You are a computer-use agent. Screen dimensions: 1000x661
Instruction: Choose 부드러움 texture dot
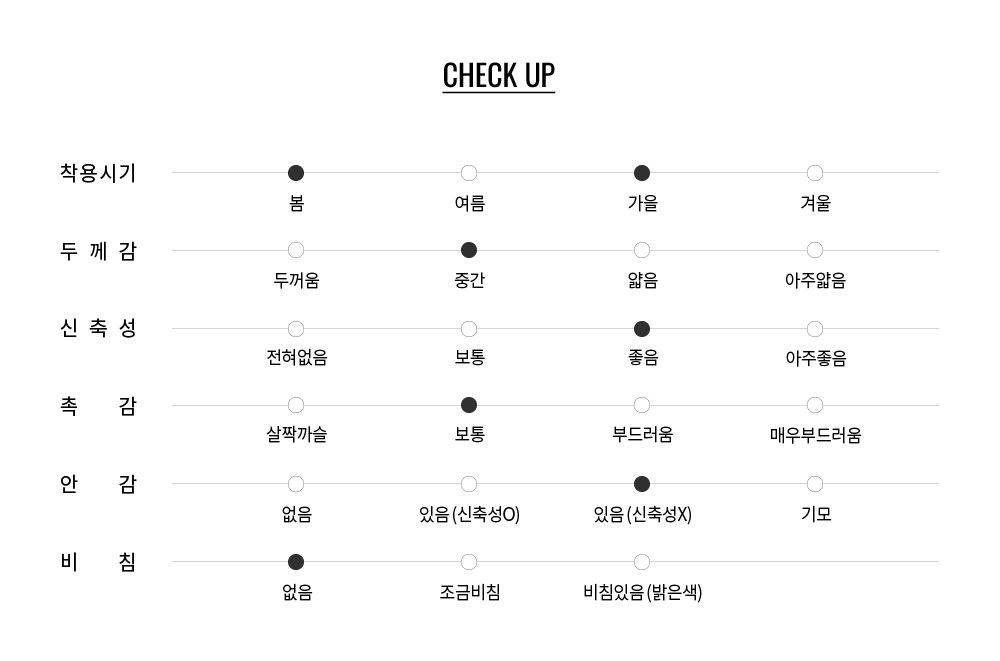pos(642,405)
